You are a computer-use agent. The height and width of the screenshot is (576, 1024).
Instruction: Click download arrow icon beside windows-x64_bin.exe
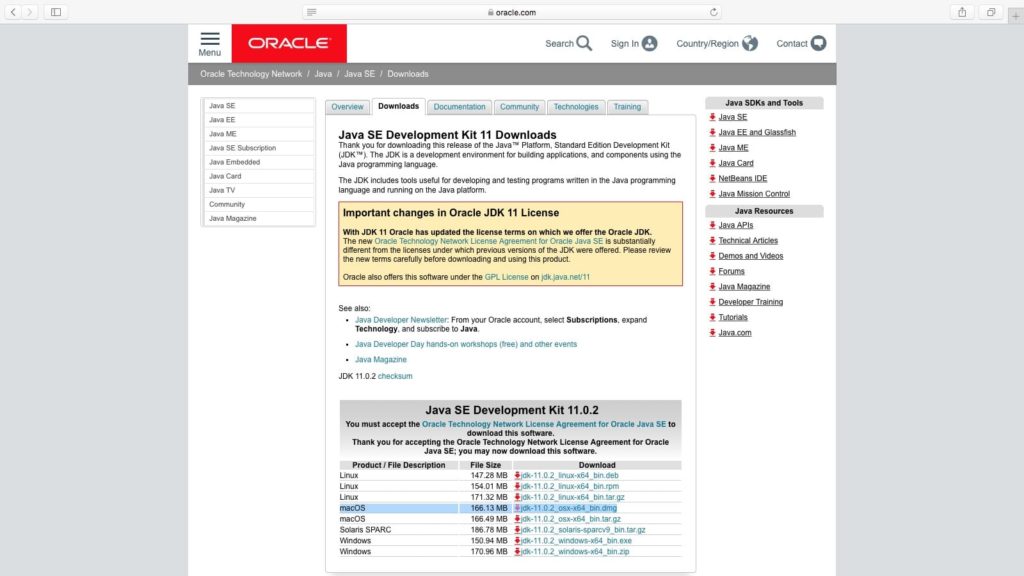(x=517, y=541)
